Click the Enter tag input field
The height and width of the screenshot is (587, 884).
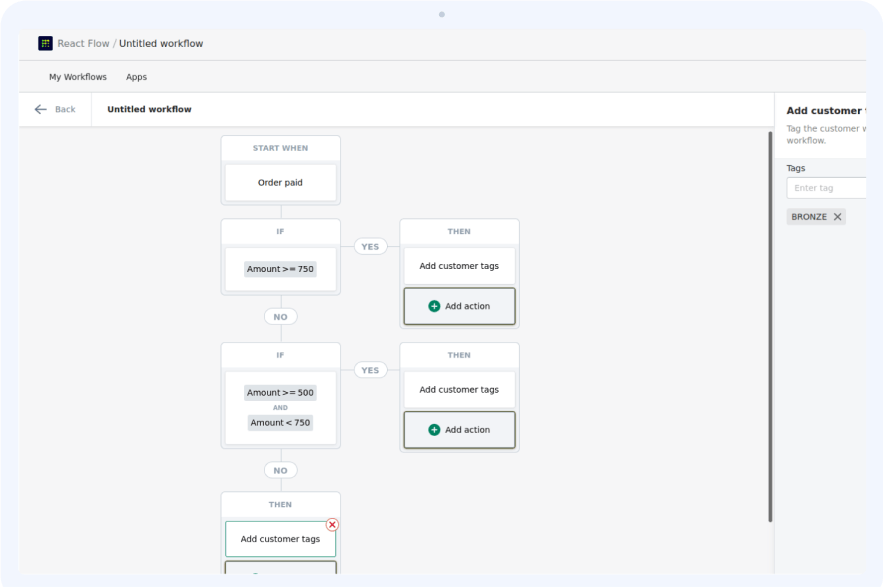[x=826, y=187]
